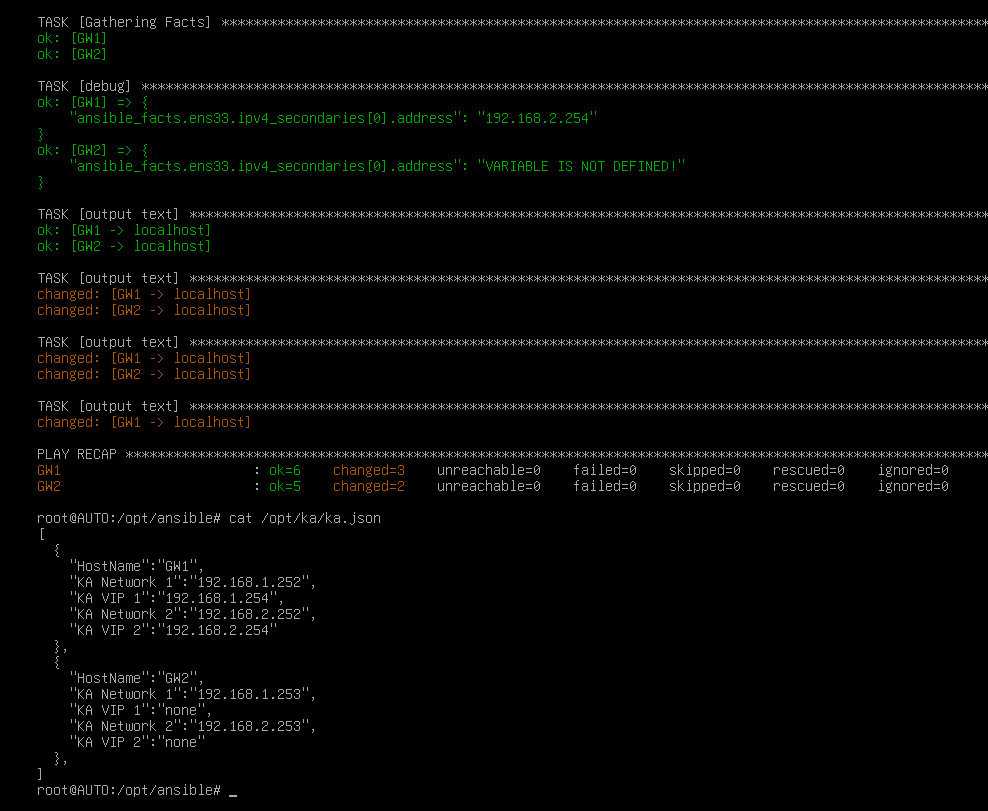Click the last root@AUTO:/opt/ansible# prompt

point(129,790)
